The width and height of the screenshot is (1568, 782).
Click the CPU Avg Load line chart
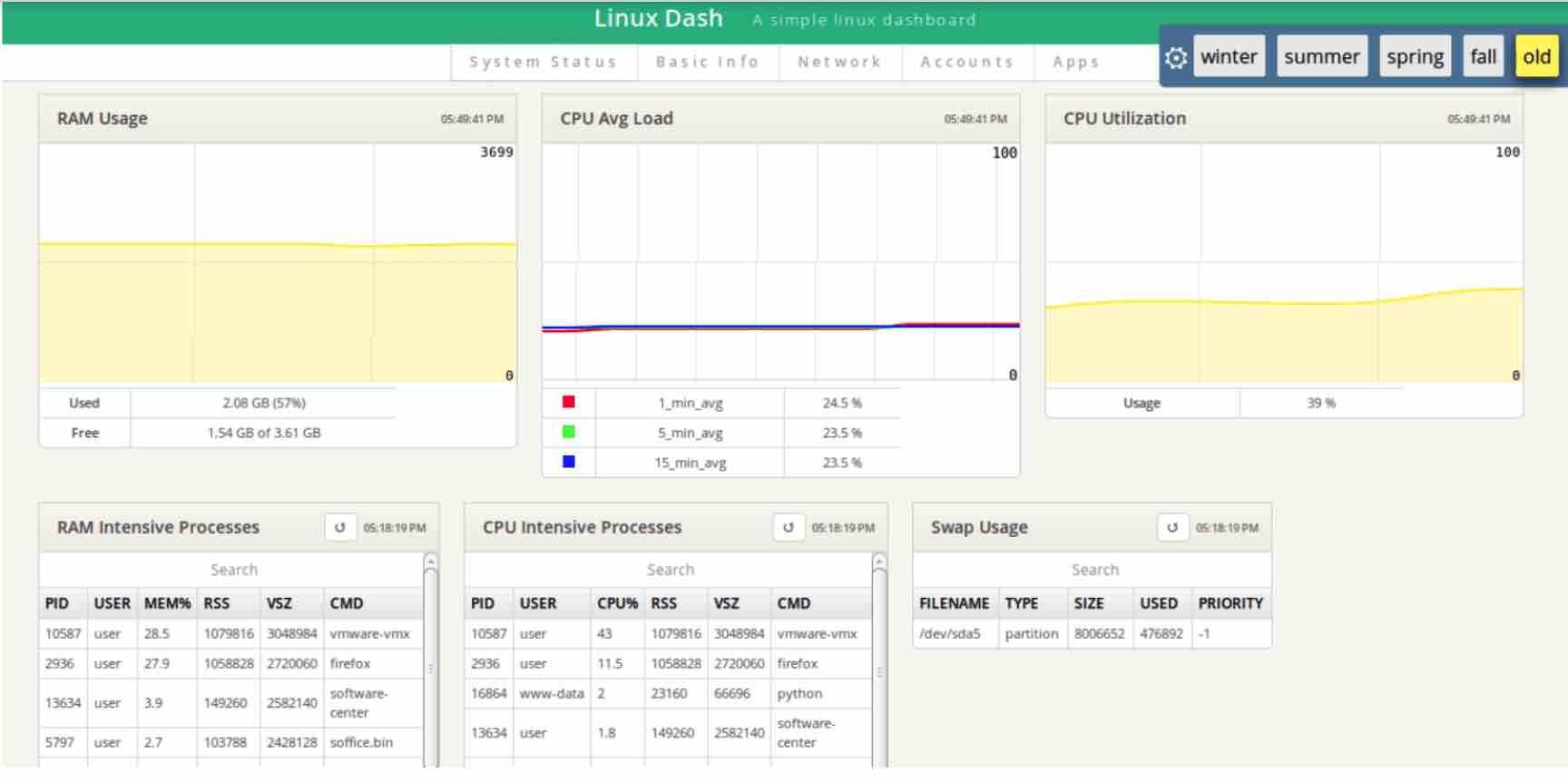(x=780, y=261)
